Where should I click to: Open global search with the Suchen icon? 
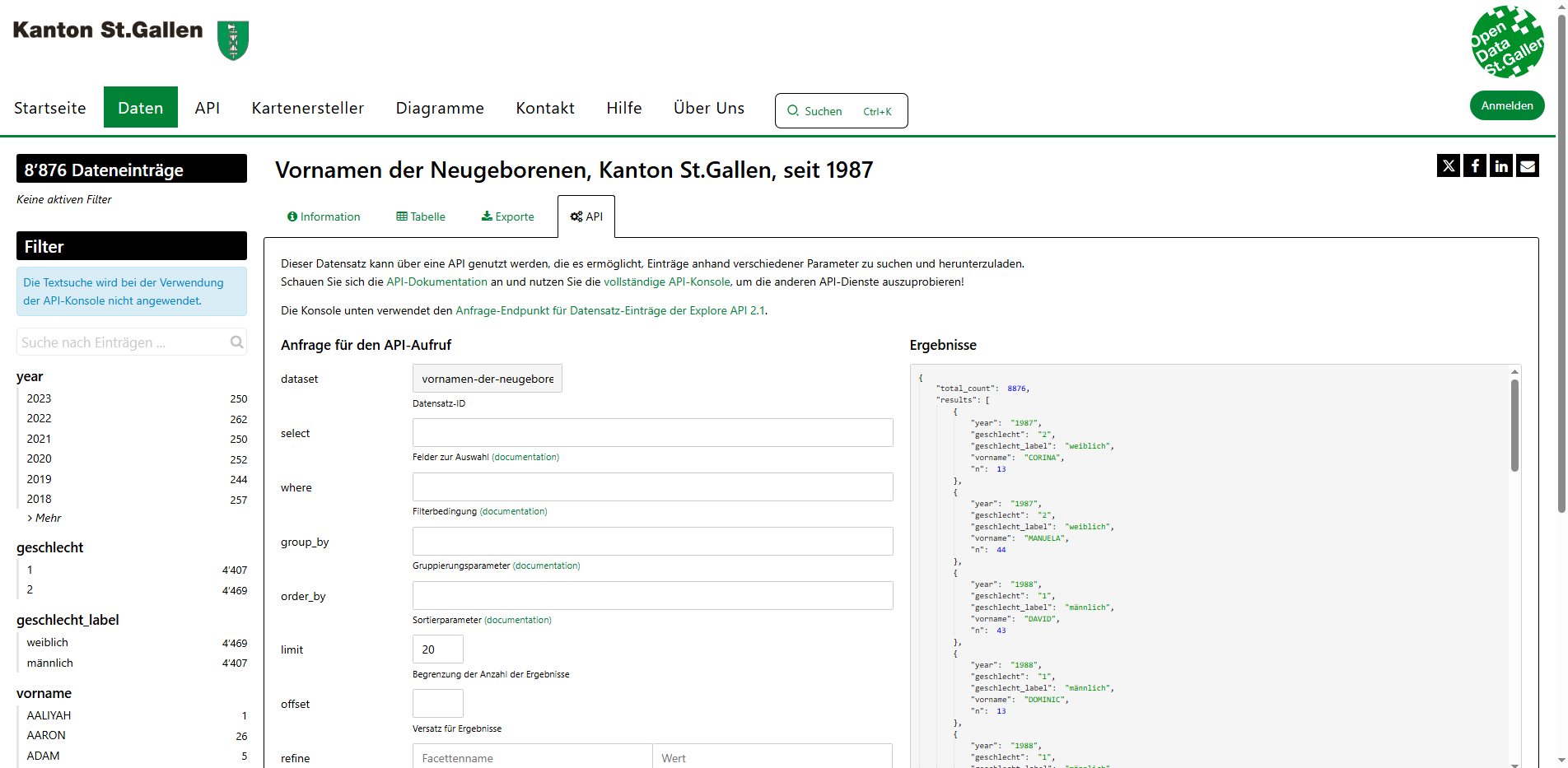[x=793, y=110]
